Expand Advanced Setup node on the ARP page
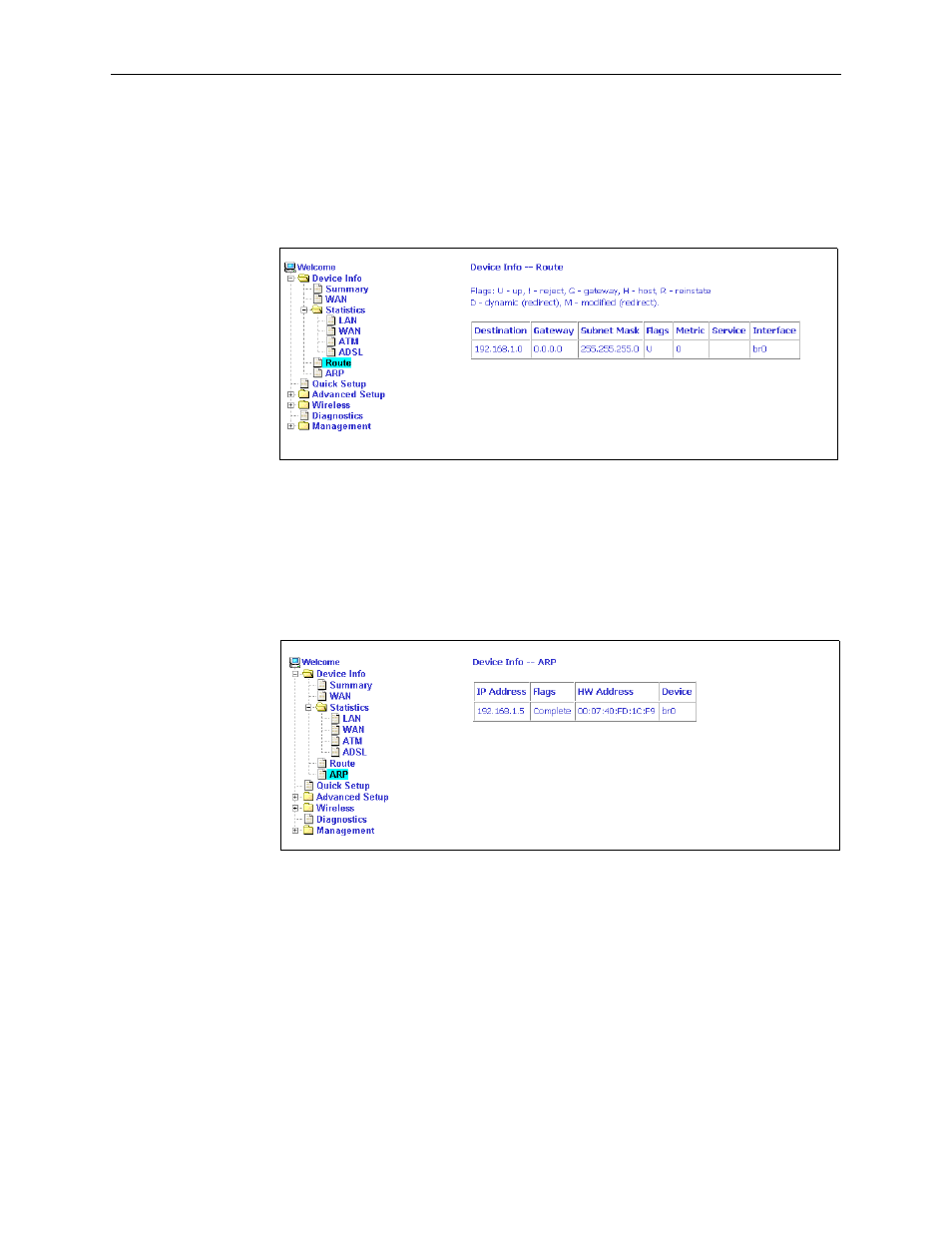952x1233 pixels. coord(295,797)
